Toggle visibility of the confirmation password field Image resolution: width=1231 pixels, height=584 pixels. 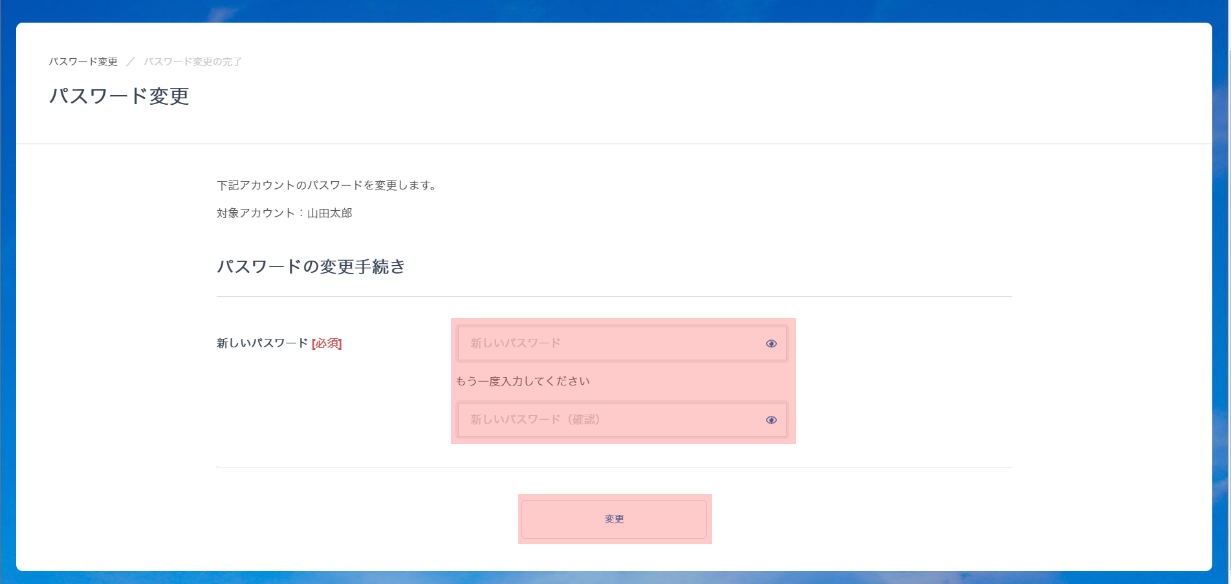coord(771,420)
